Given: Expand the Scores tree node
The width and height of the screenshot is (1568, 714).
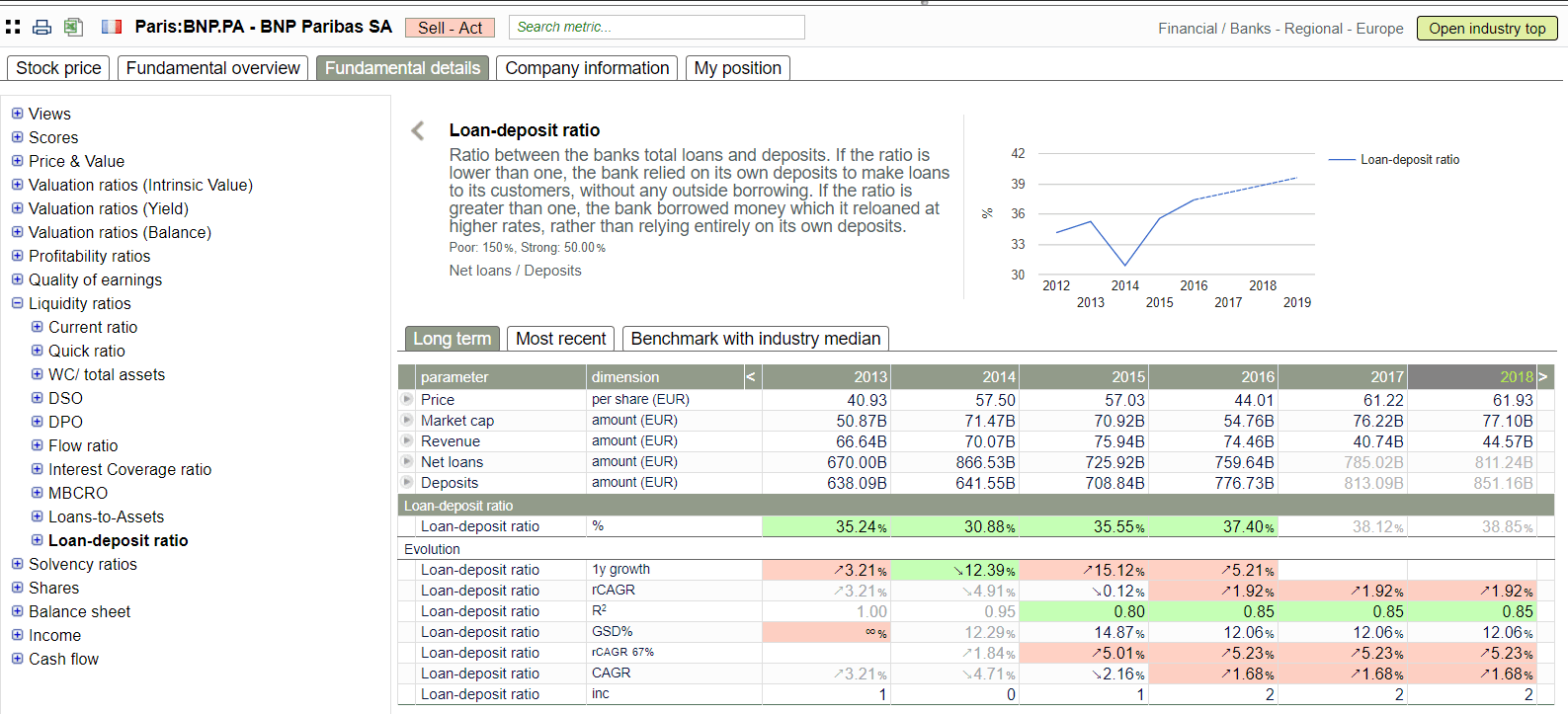Looking at the screenshot, I should (17, 136).
